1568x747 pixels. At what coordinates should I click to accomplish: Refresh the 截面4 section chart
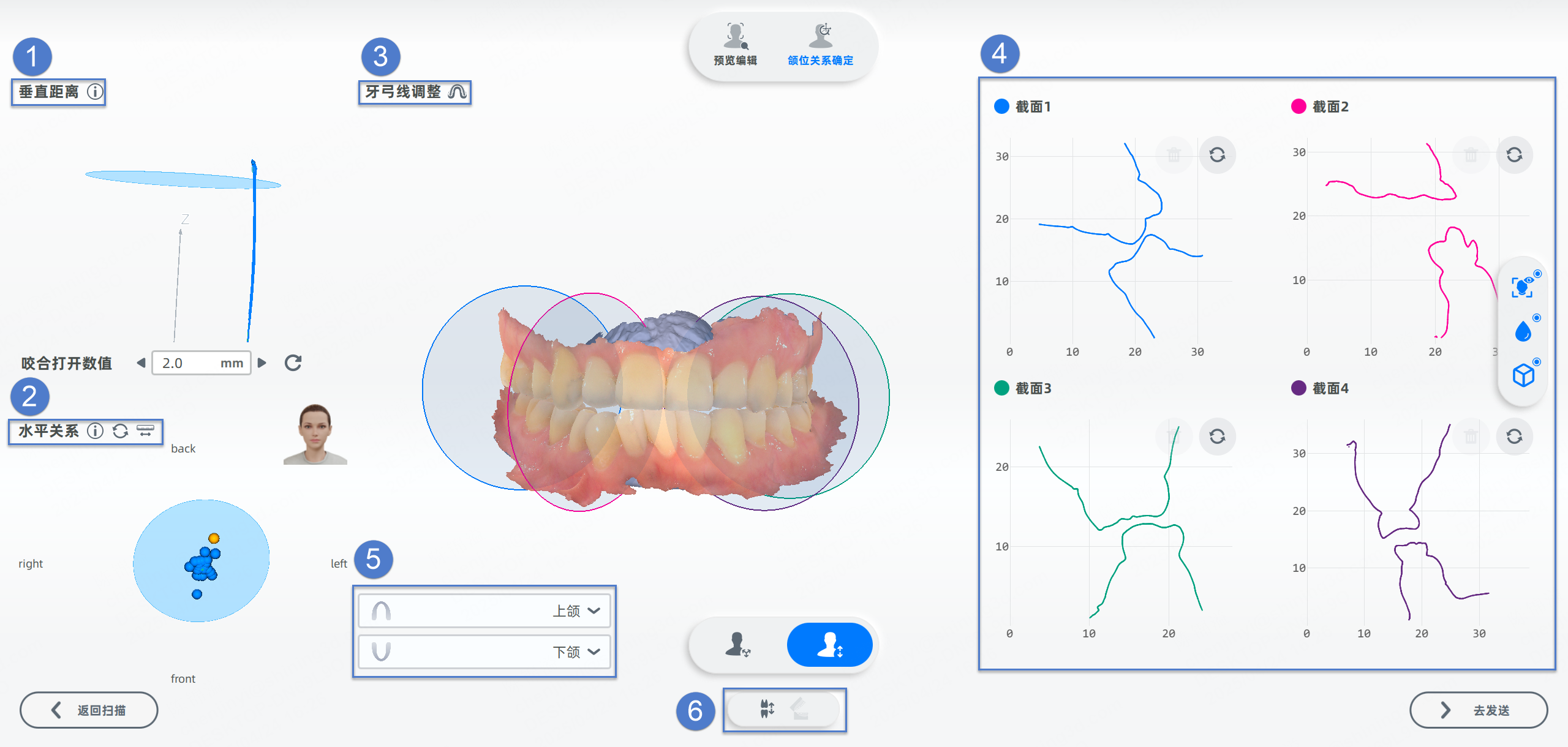pyautogui.click(x=1514, y=437)
